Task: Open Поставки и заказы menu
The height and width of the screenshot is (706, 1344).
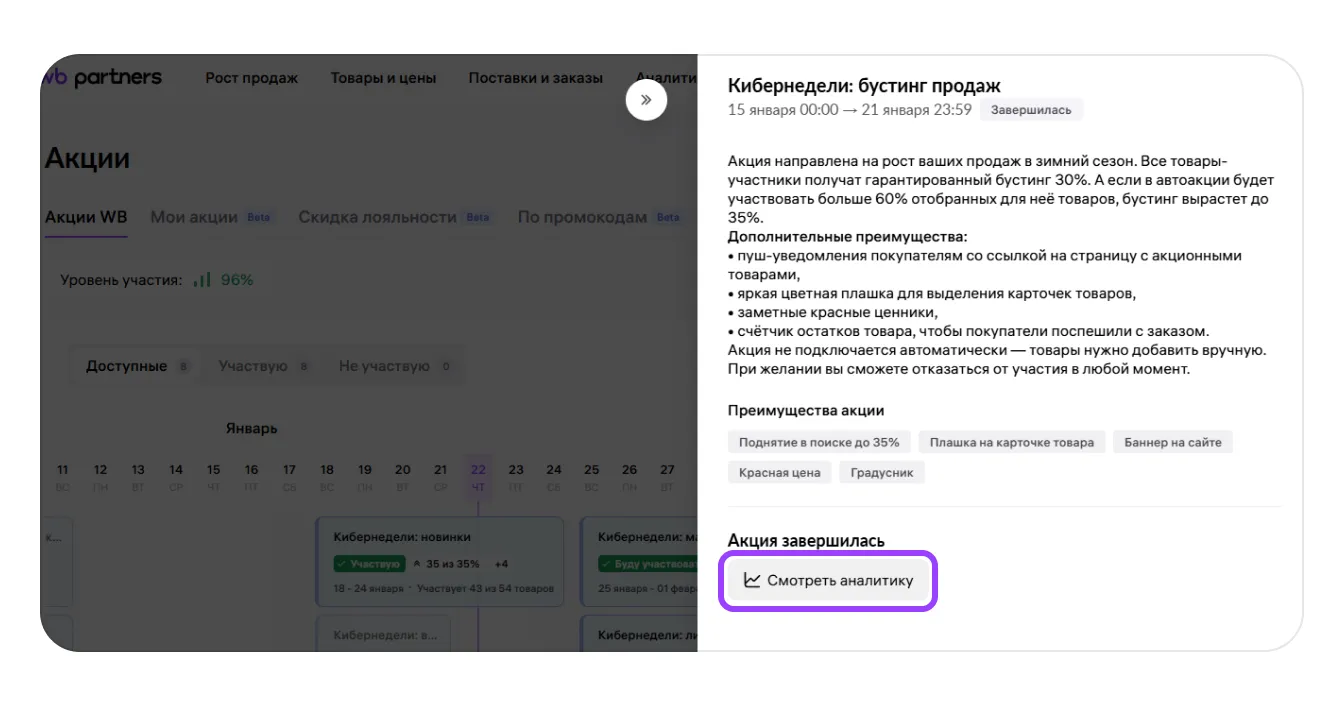Action: tap(535, 78)
